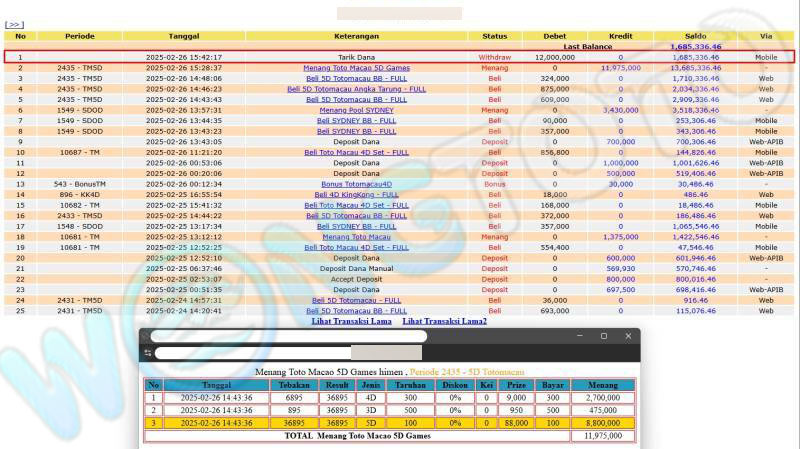Click Deposit Dana text in row 9
800x449 pixels.
coord(356,142)
